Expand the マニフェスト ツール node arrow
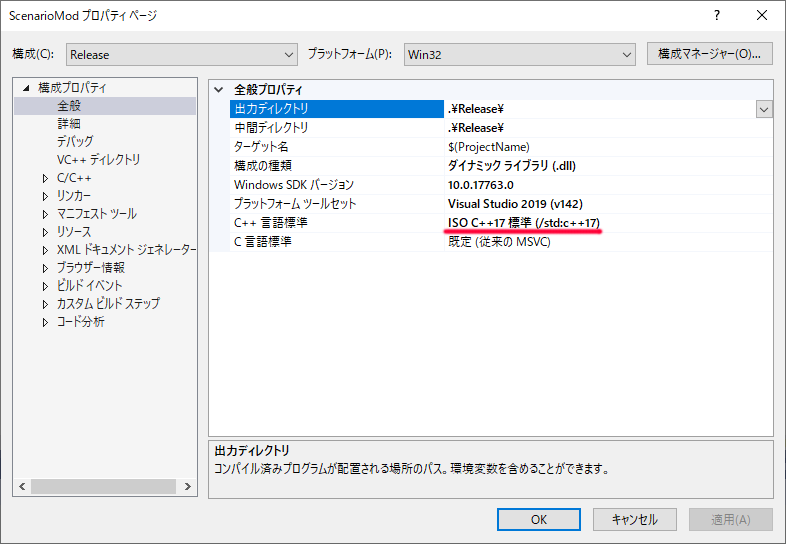Screen dimensions: 786x544 [45, 214]
